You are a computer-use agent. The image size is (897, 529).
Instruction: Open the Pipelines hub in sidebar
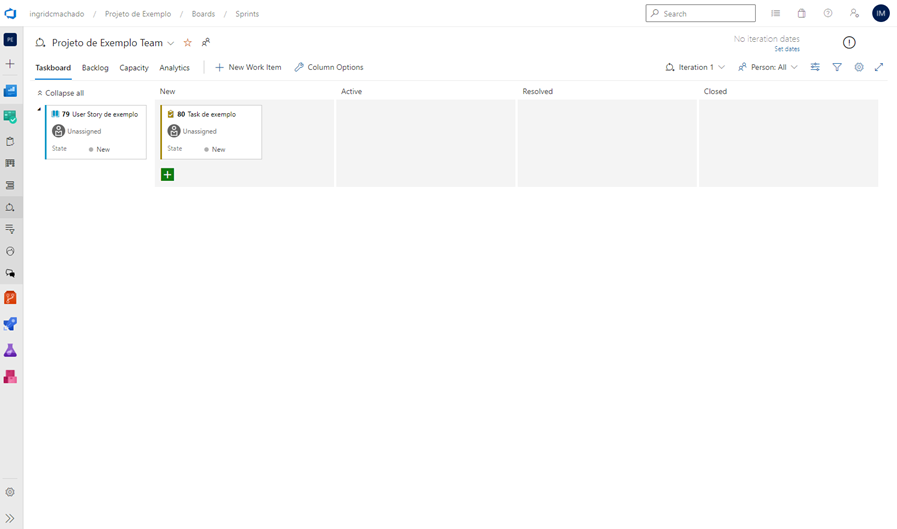[10, 324]
